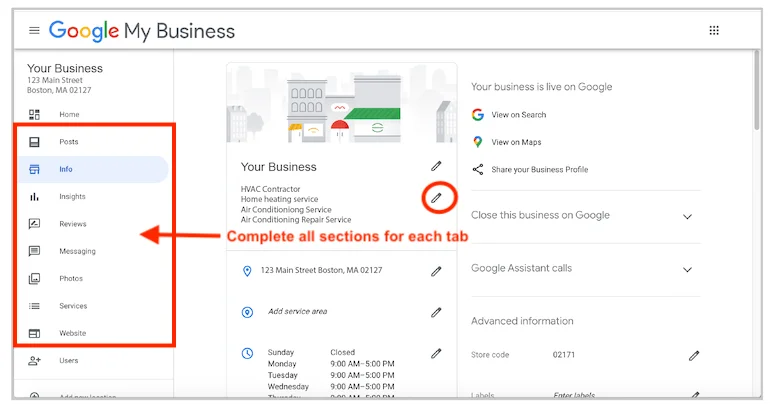This screenshot has height=407, width=777.
Task: Open the Home tab
Action: click(69, 115)
